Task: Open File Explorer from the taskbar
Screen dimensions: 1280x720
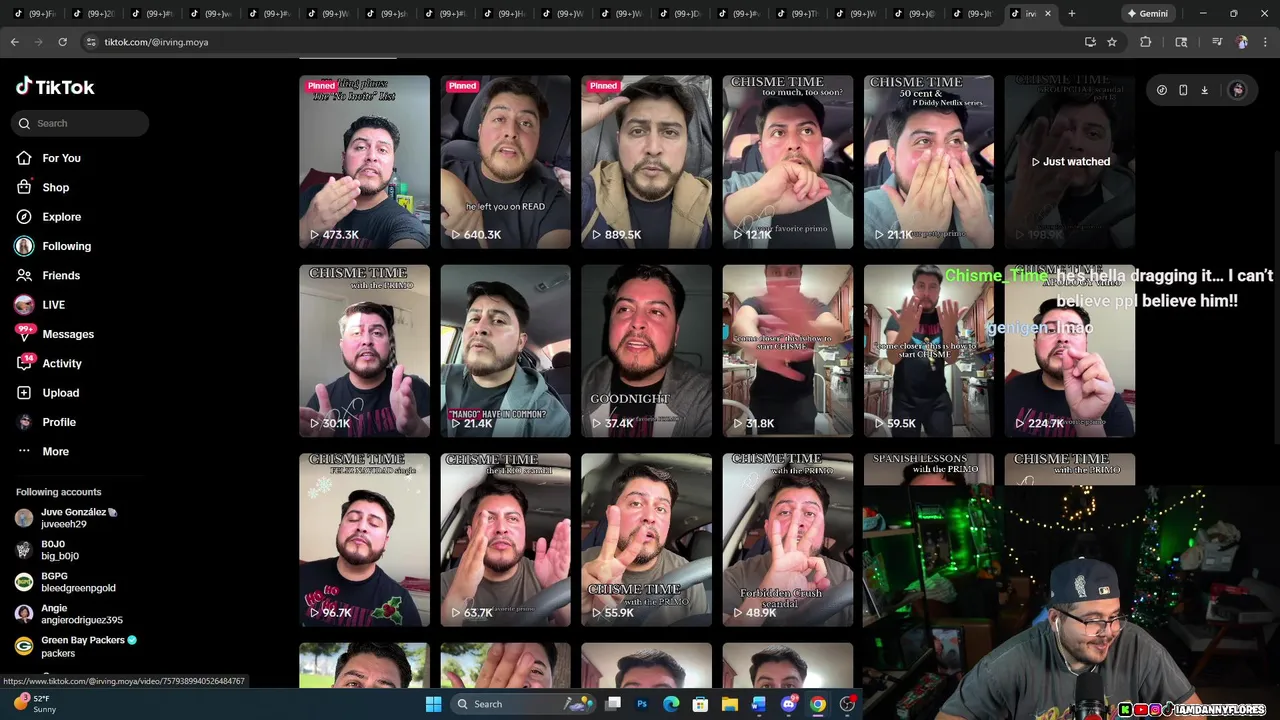Action: [730, 704]
